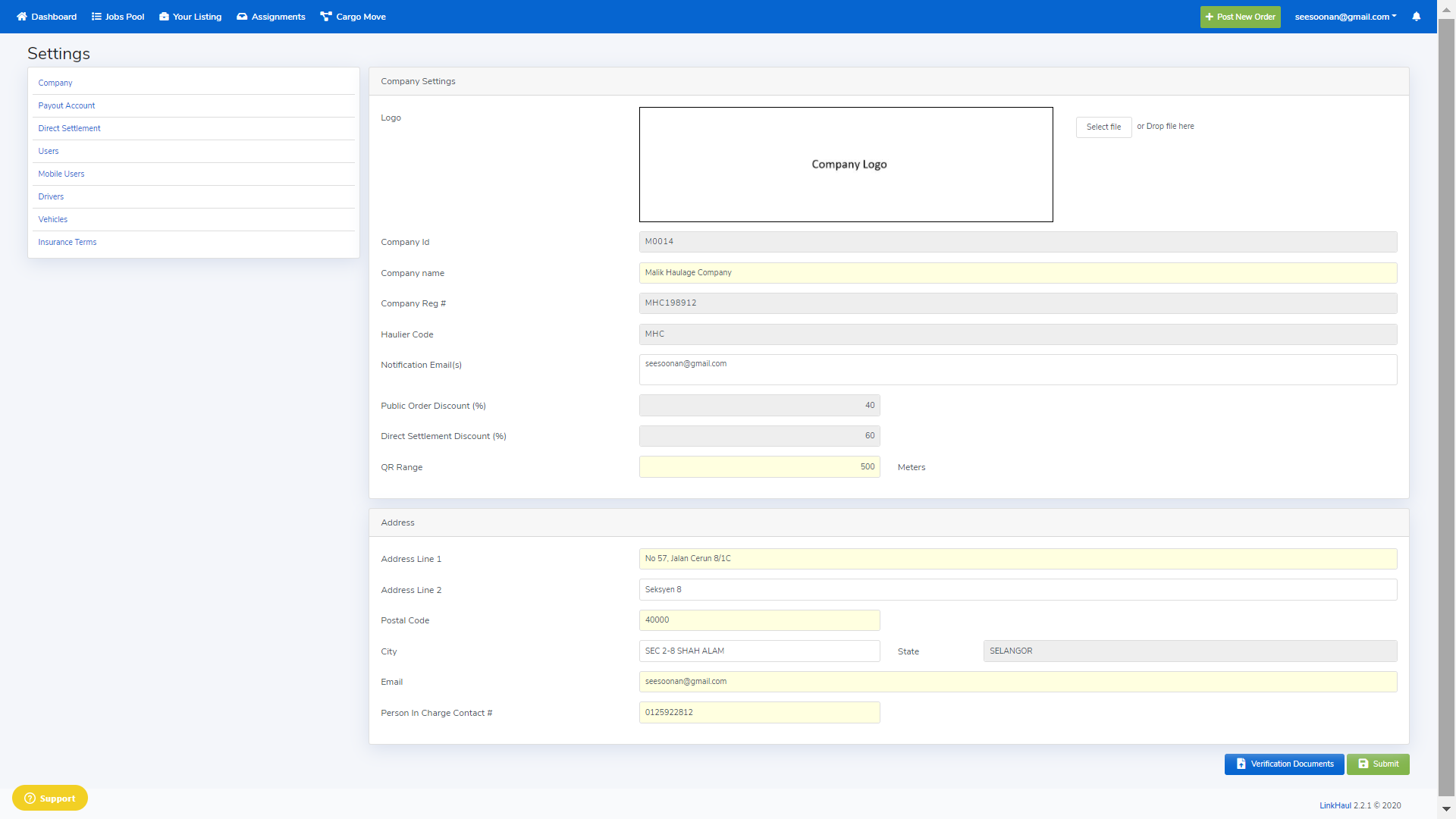
Task: Click Select file for logo upload
Action: [x=1103, y=127]
